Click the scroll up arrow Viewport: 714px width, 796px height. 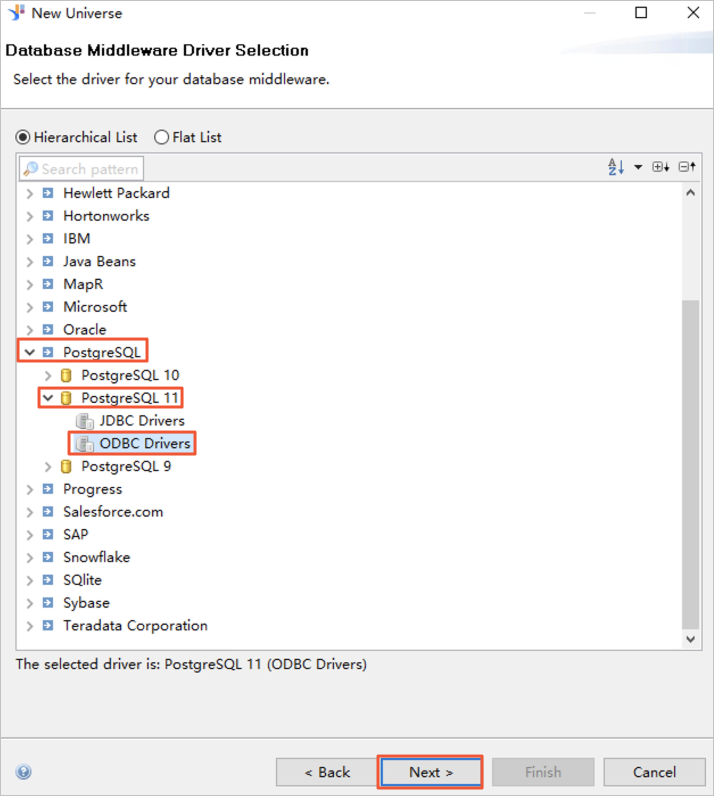[x=691, y=193]
